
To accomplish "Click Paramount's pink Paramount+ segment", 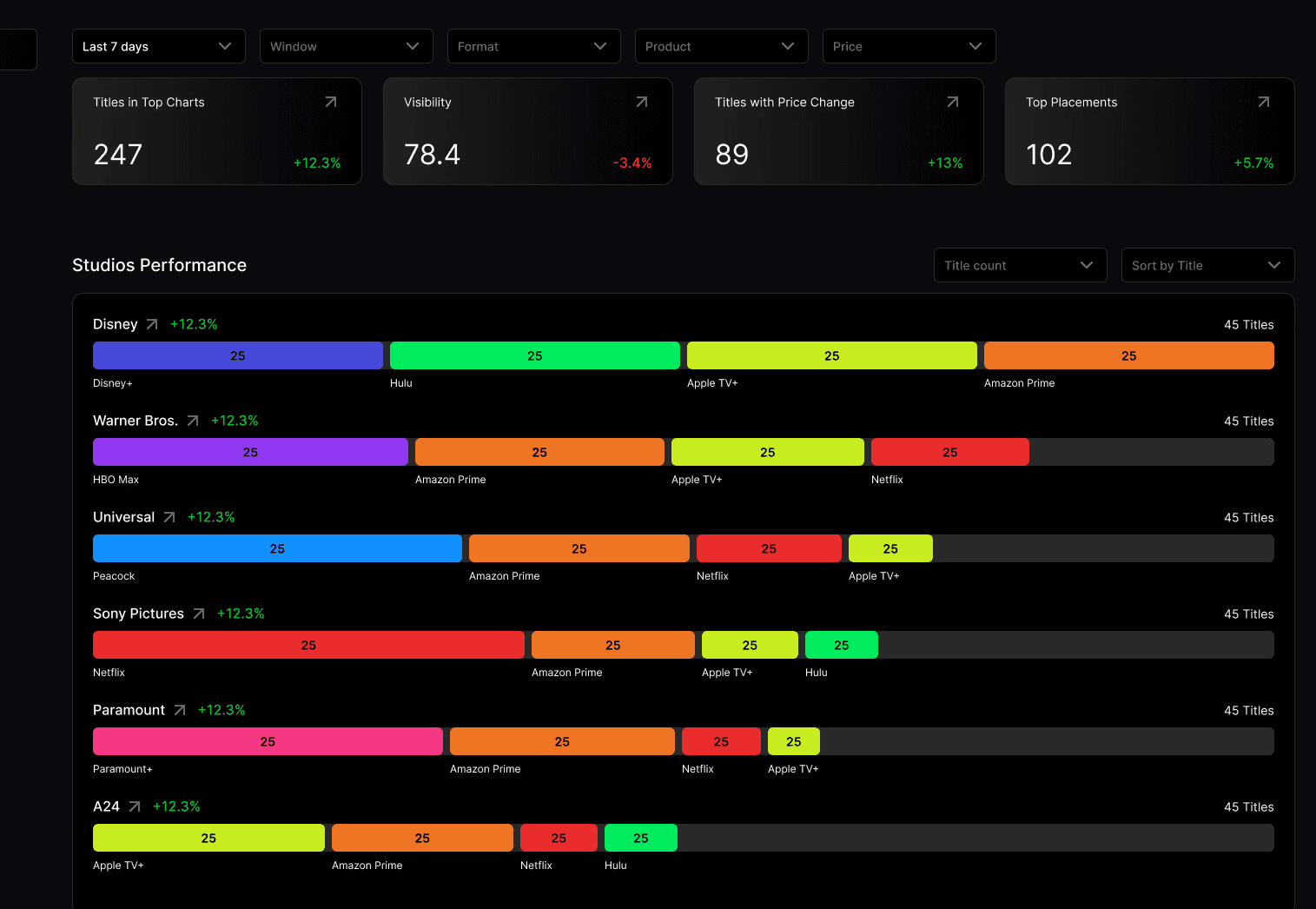I will coord(268,741).
